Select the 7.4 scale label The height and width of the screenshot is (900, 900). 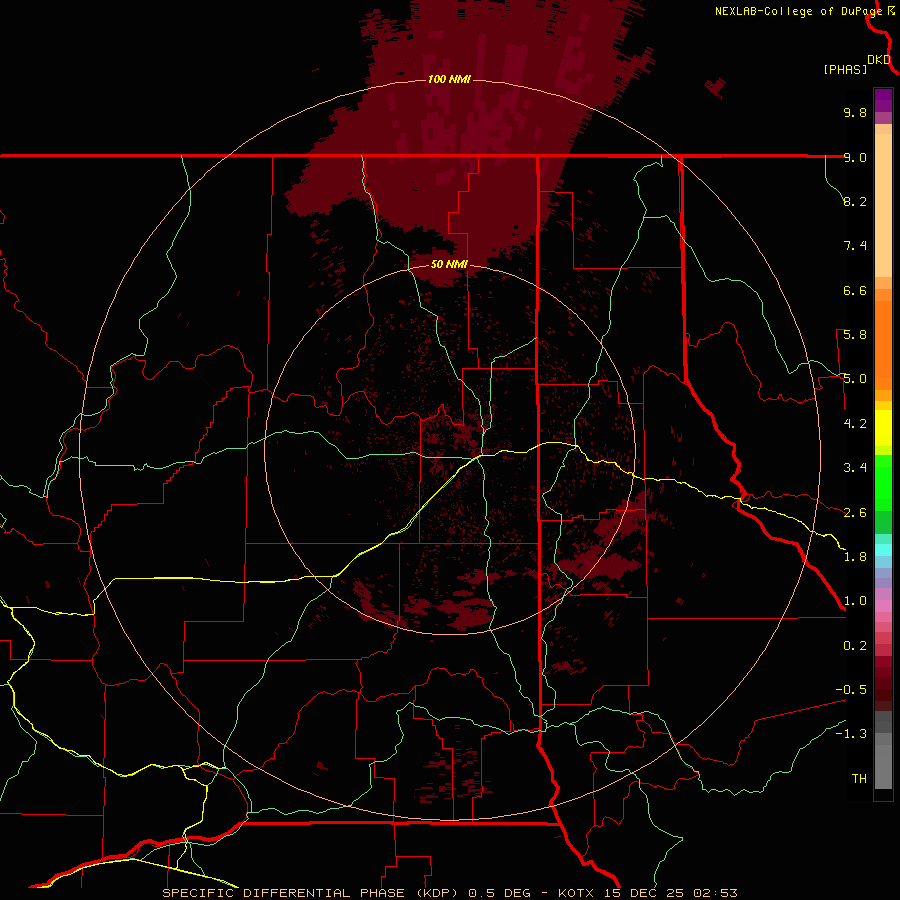point(855,246)
